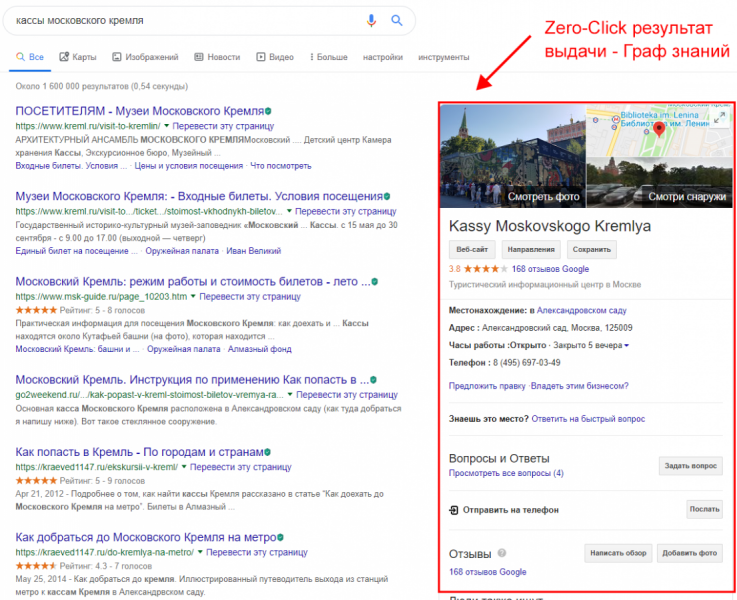Viewport: 737px width, 600px height.
Task: Open the Как добраться до Московского Кремля на метро result
Action: [146, 537]
